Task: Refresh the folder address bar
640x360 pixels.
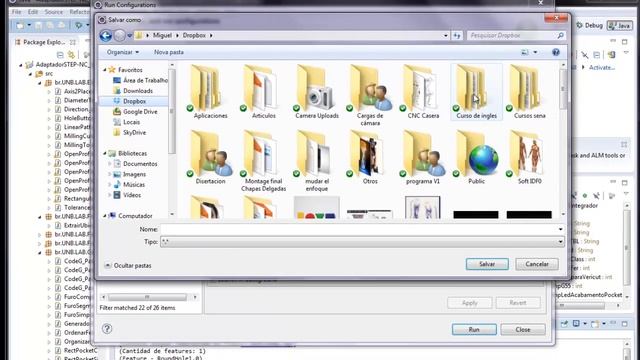Action: pyautogui.click(x=457, y=36)
